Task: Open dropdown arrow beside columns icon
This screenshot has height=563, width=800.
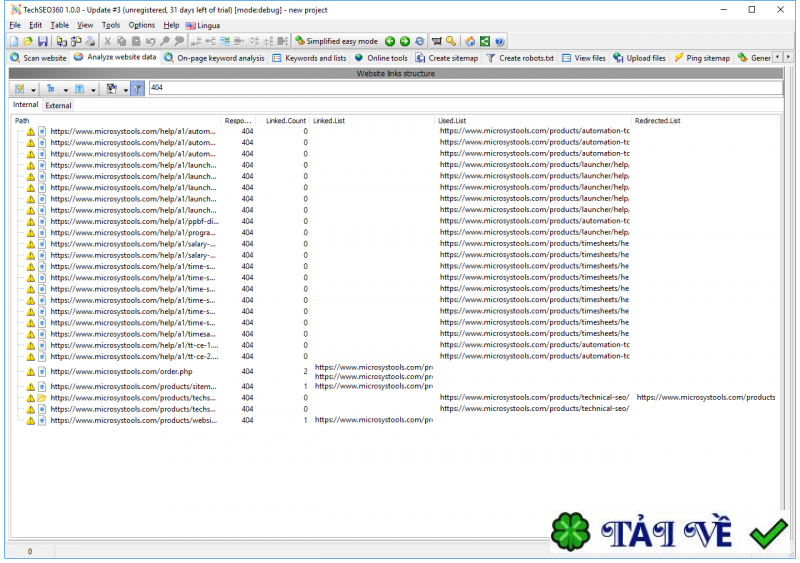Action: pos(93,90)
